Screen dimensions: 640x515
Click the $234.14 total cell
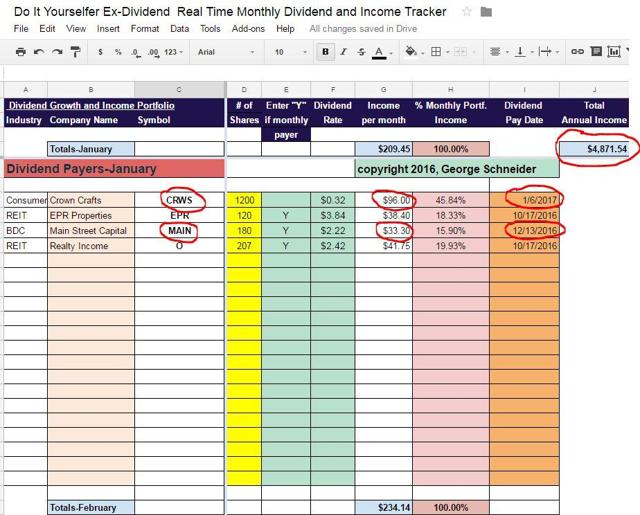(384, 508)
